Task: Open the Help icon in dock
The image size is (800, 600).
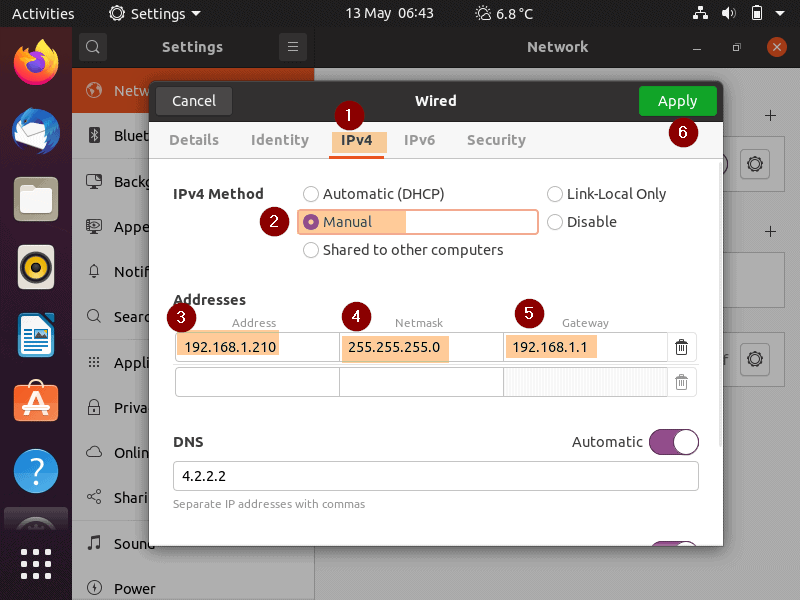Action: click(36, 471)
